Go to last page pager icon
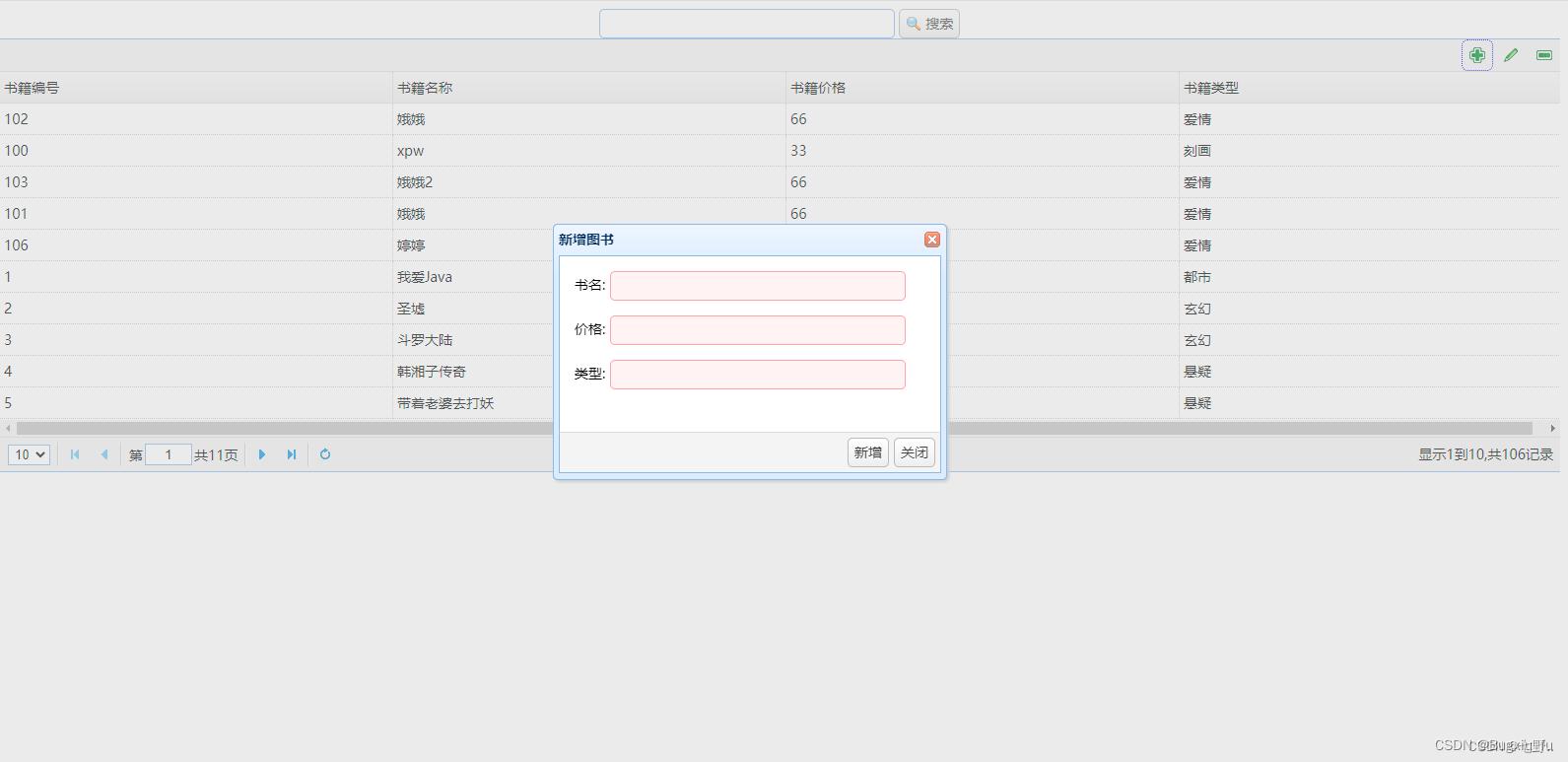Screen dimensions: 1568x762 292,454
